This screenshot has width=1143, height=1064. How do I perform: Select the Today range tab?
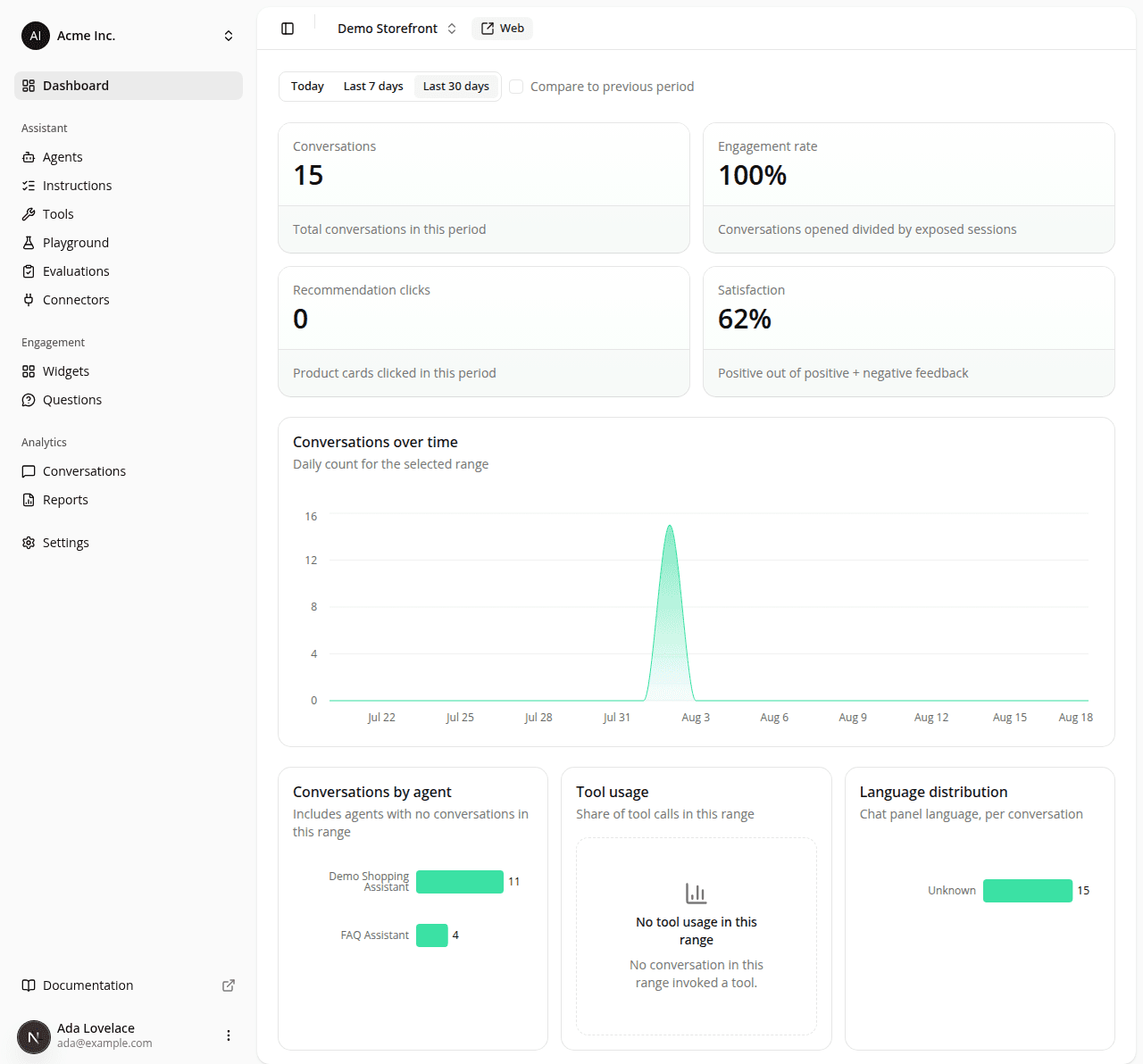(307, 87)
